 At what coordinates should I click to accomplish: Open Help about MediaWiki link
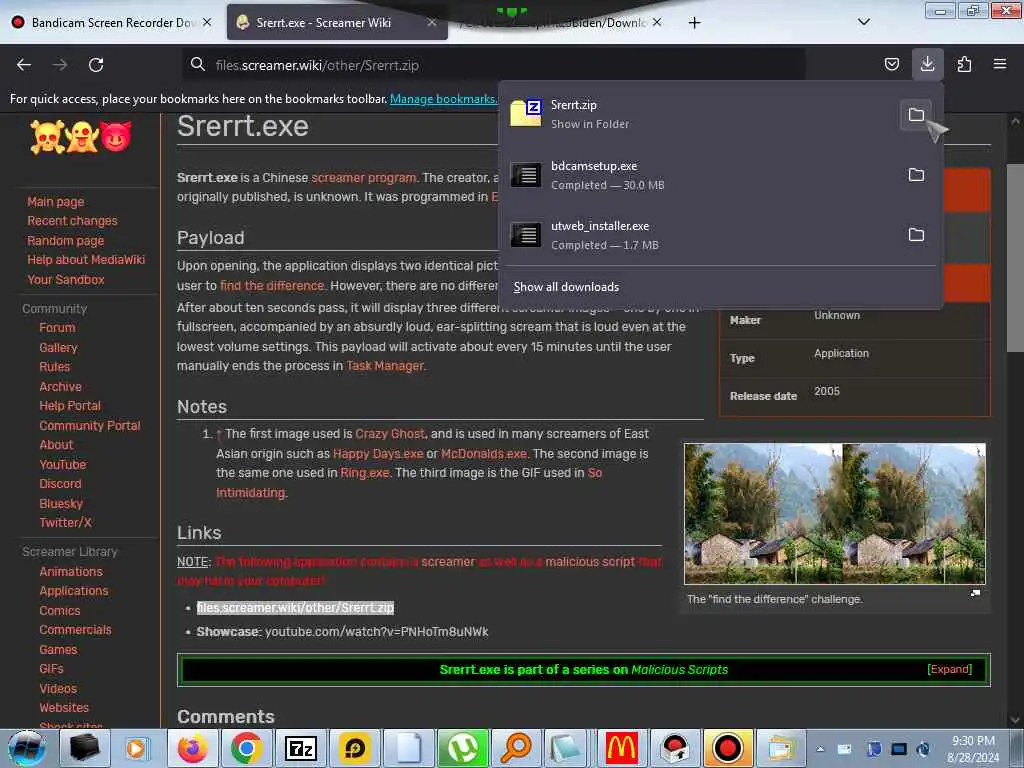(86, 259)
